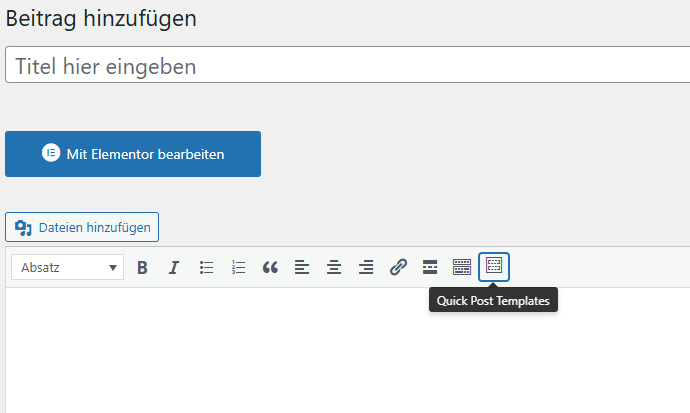
Task: Toggle bold formatting in the editor toolbar
Action: [142, 267]
